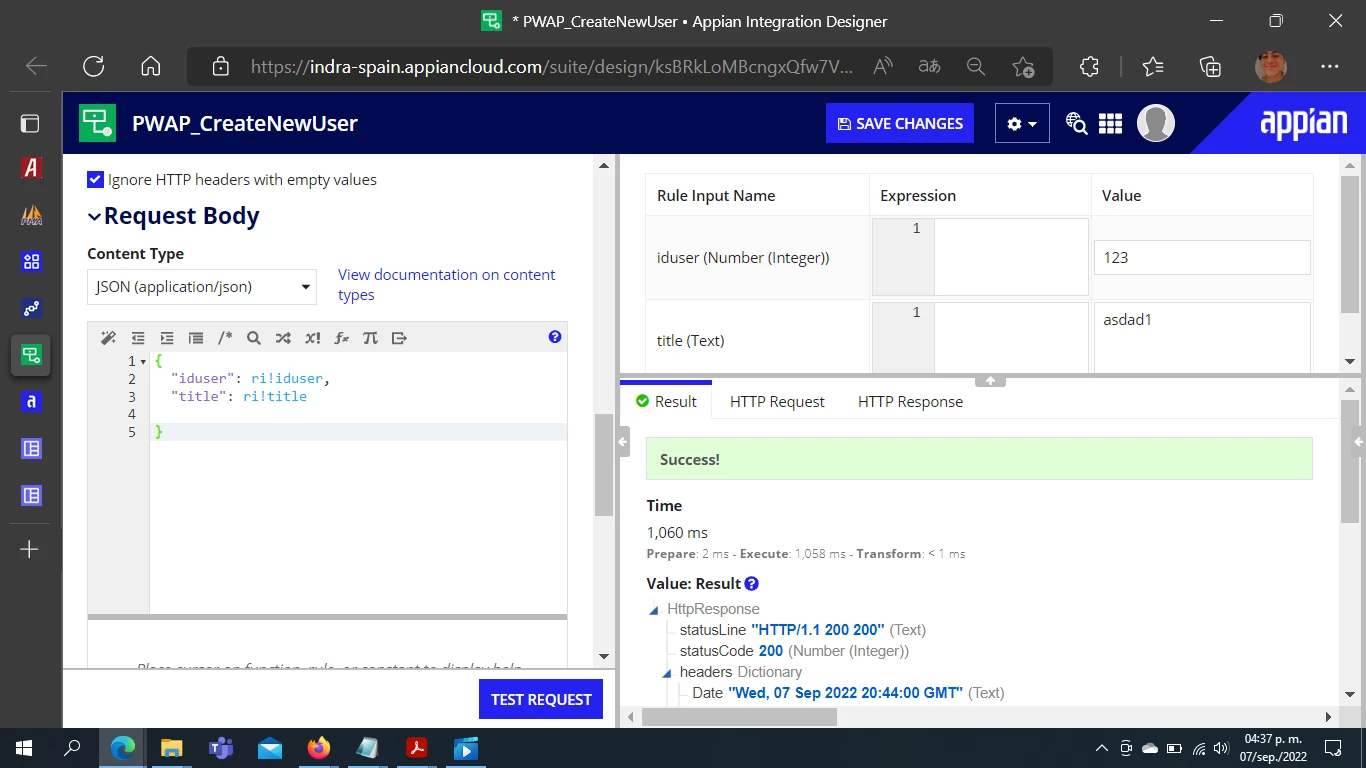Click the outdent icon in editor toolbar
The width and height of the screenshot is (1366, 768).
[x=138, y=338]
